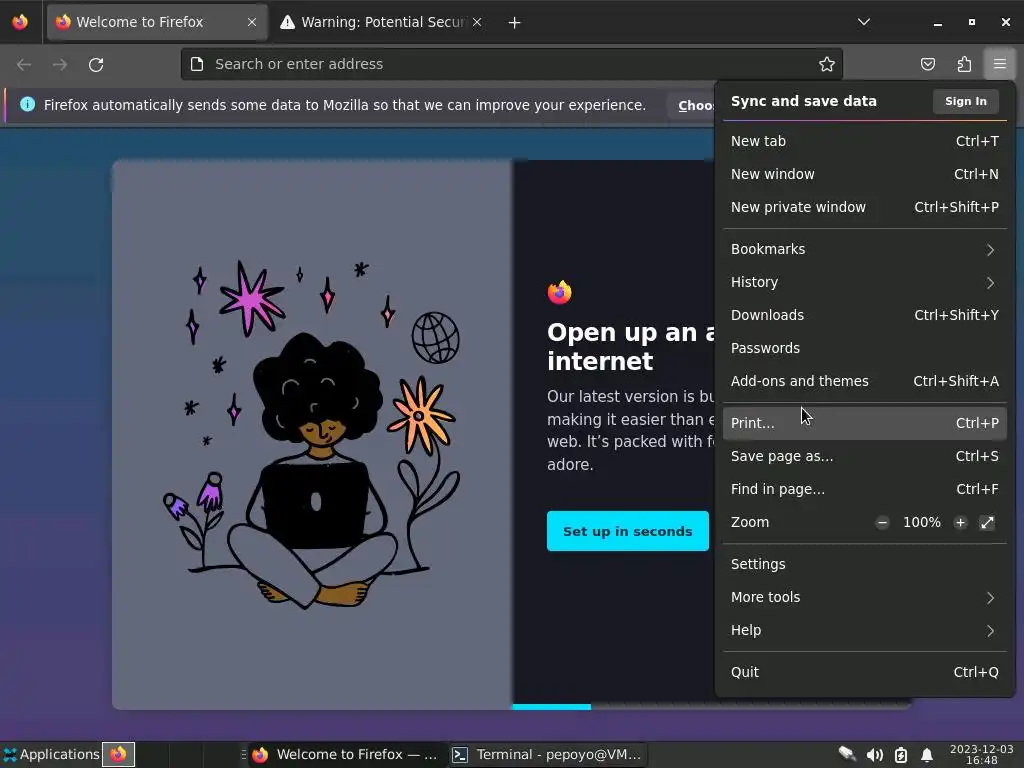Image resolution: width=1024 pixels, height=768 pixels.
Task: Click the info icon in notification bar
Action: (x=27, y=104)
